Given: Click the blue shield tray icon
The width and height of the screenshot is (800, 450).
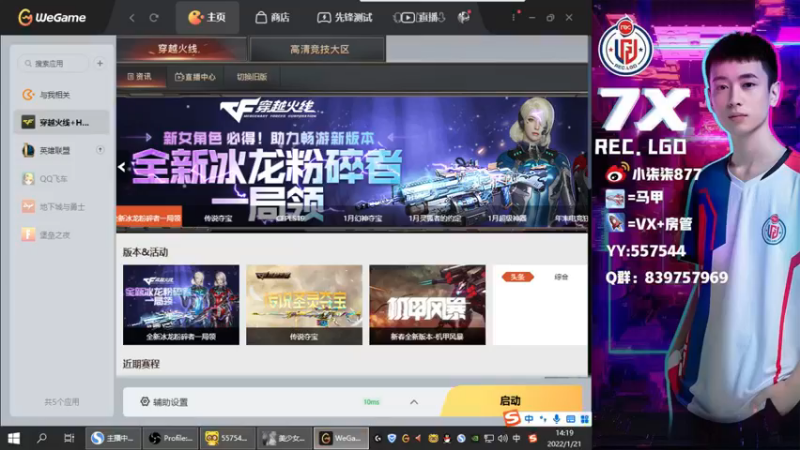Looking at the screenshot, I should pos(392,438).
